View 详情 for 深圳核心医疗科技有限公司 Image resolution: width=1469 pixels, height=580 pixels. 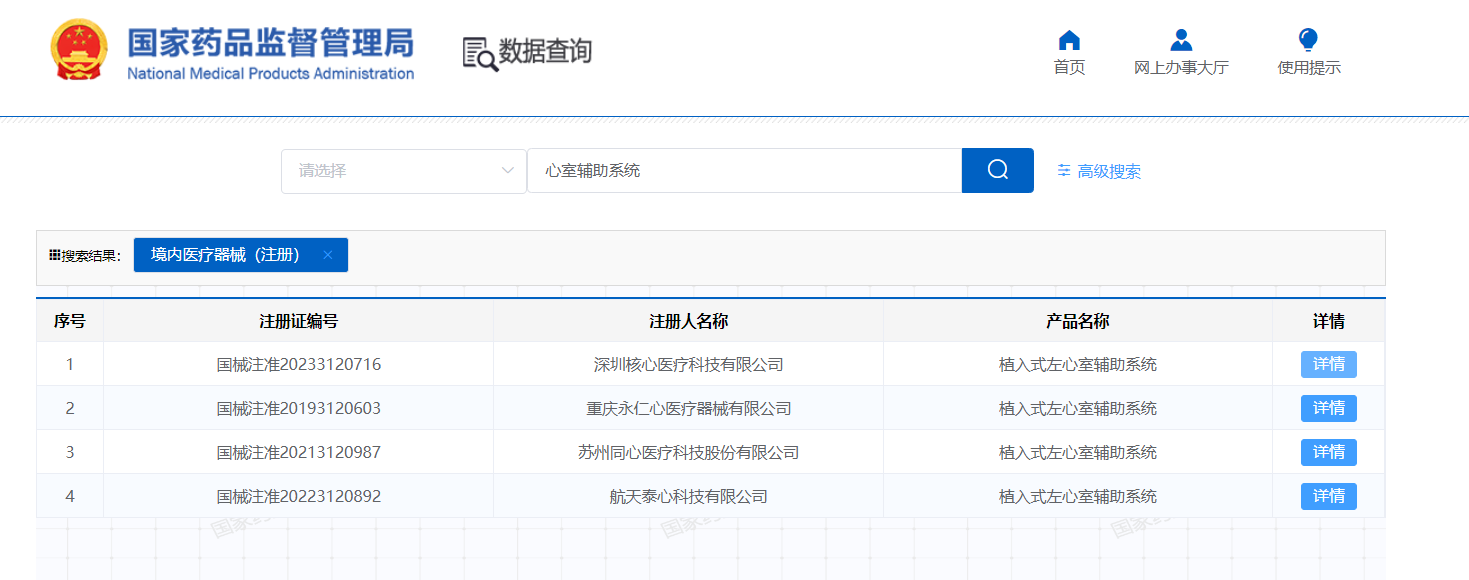point(1328,364)
